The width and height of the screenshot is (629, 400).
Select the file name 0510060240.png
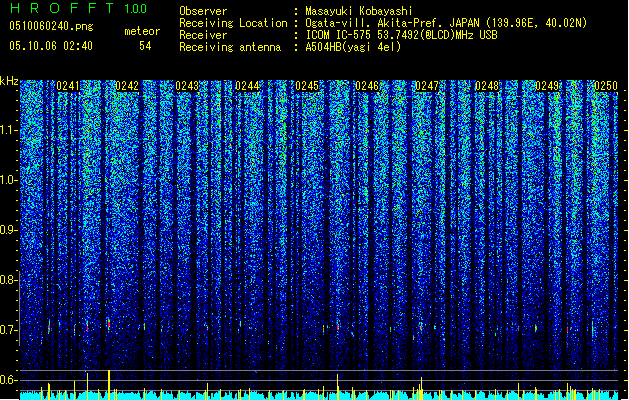pos(51,26)
